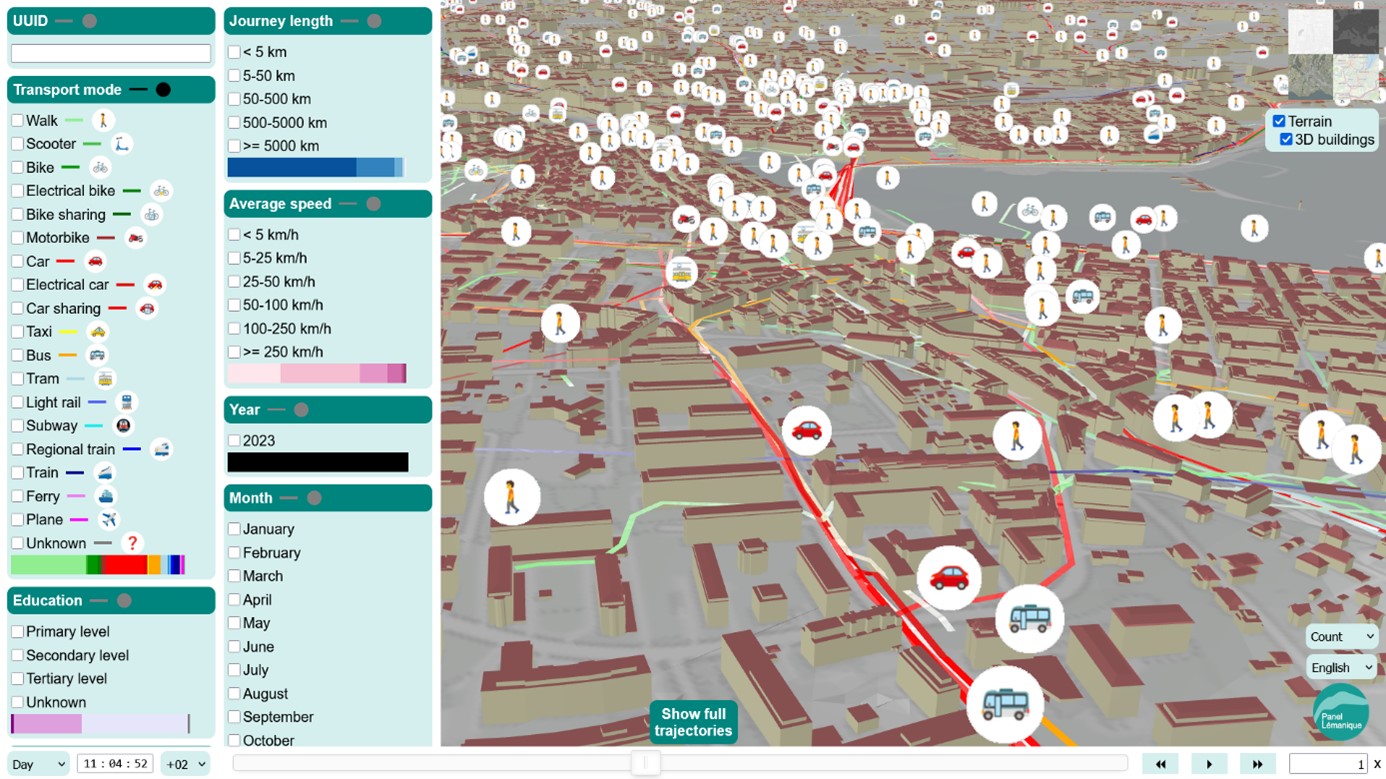Click the timeline slider handle
Viewport: 1386px width, 779px height.
pos(645,763)
